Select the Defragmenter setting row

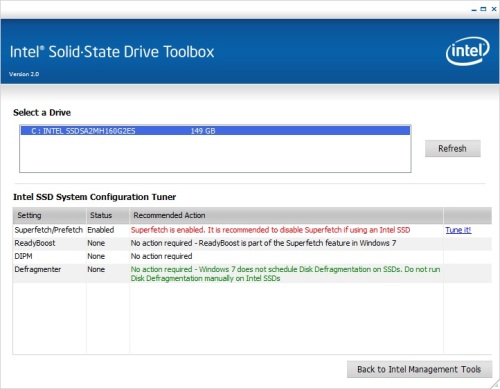[252, 273]
